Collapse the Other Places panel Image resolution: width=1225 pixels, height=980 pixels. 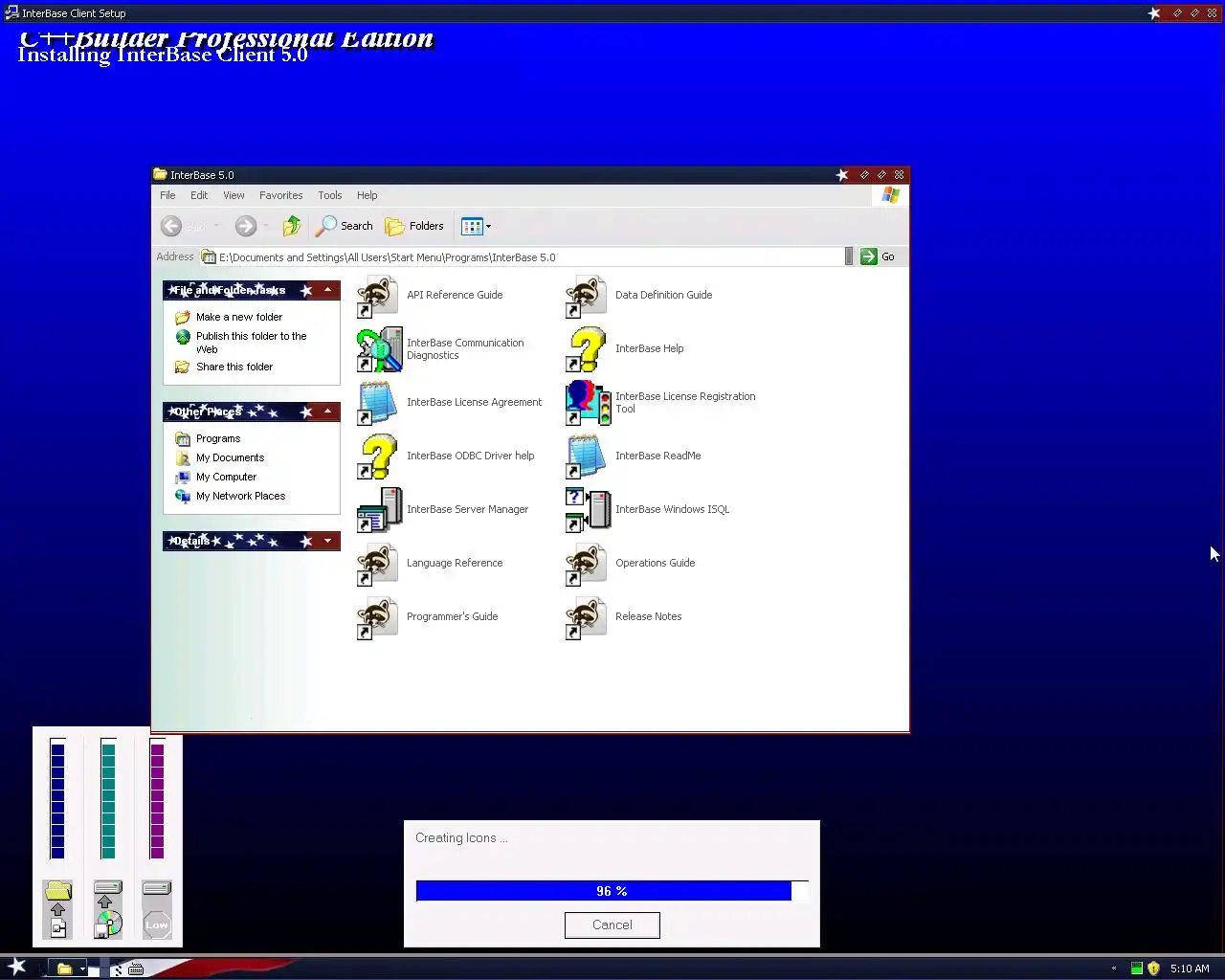click(x=327, y=412)
